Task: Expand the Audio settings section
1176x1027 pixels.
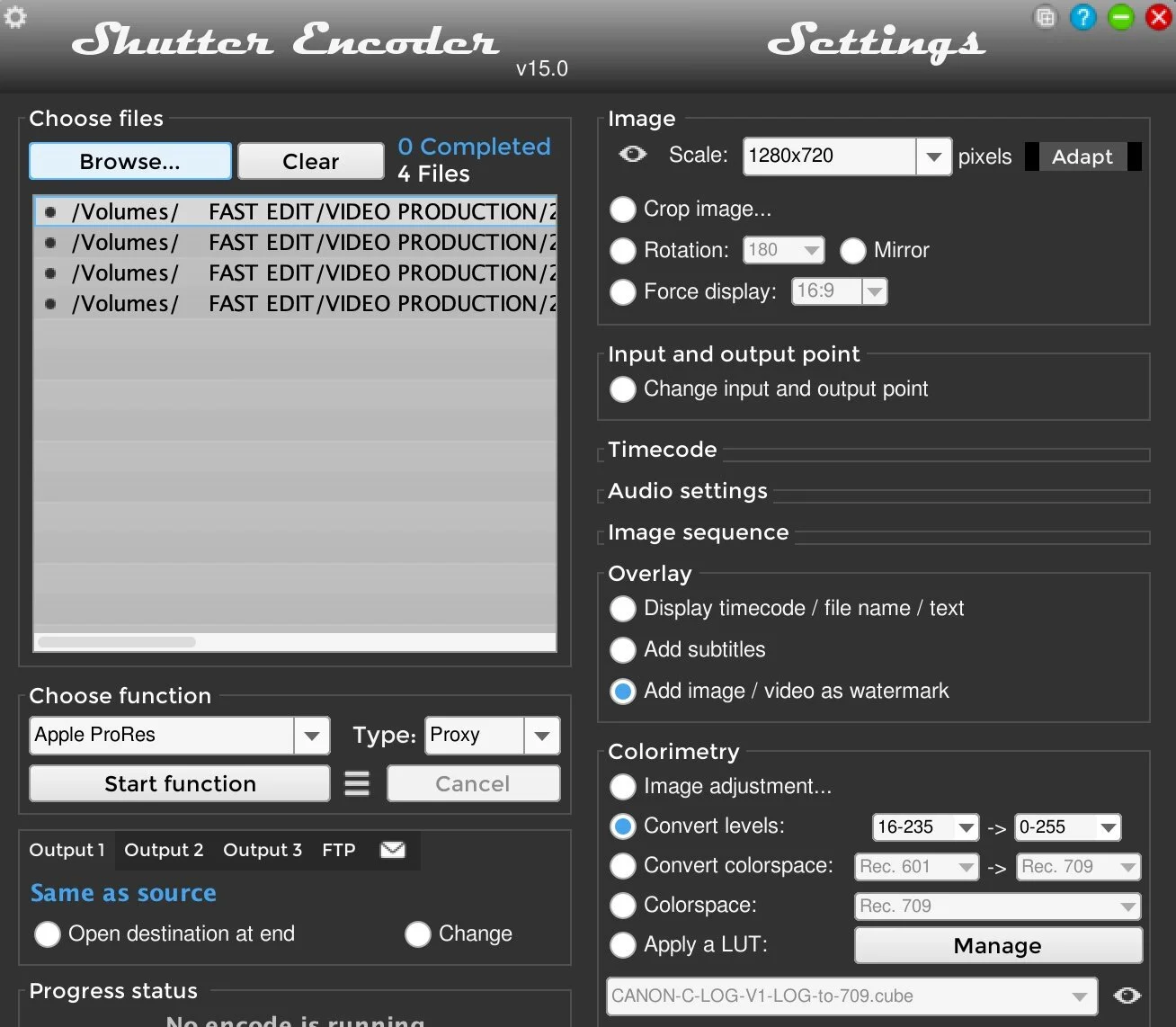Action: [x=688, y=491]
